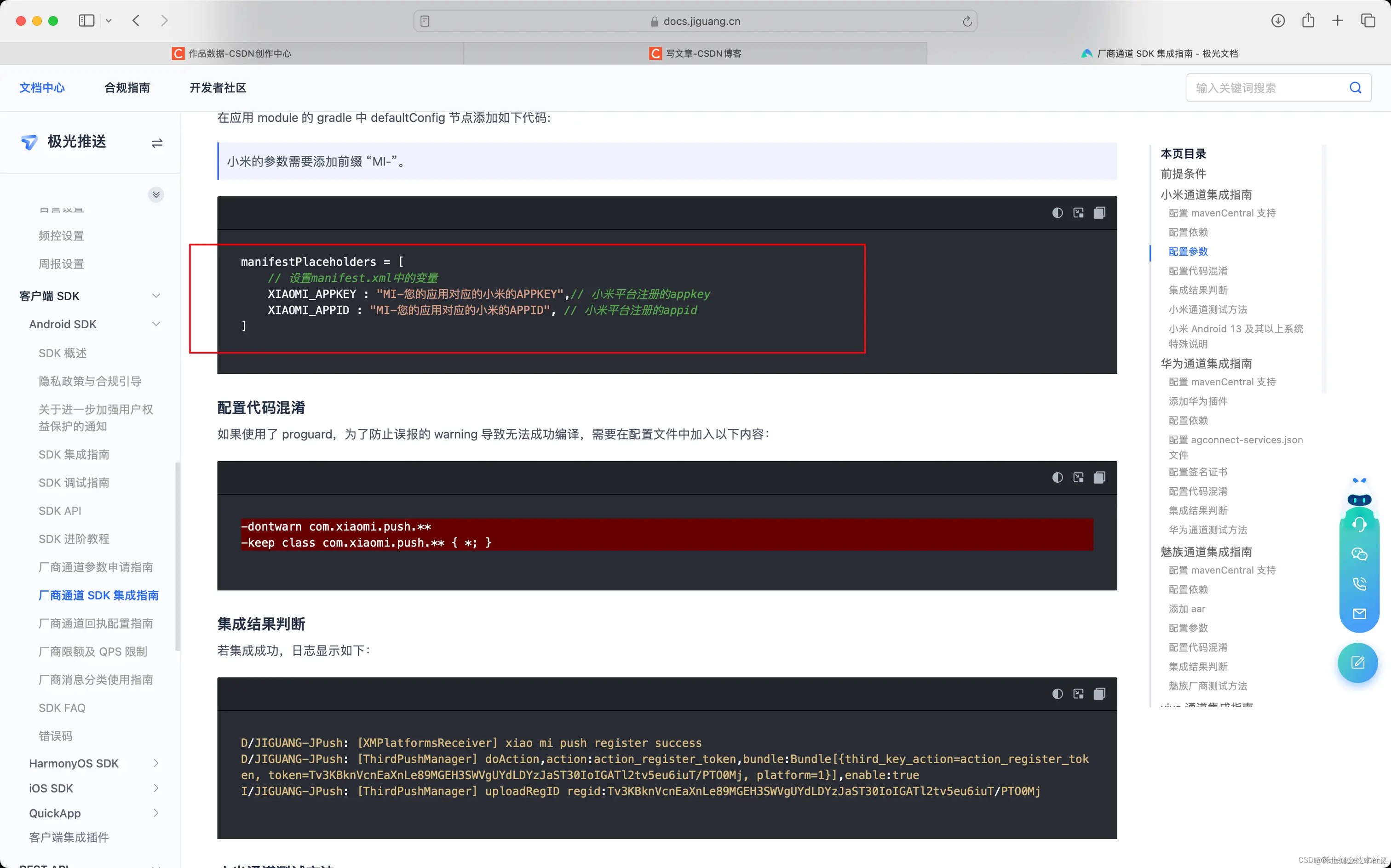Click the phone contact floating icon
This screenshot has width=1391, height=868.
point(1359,584)
